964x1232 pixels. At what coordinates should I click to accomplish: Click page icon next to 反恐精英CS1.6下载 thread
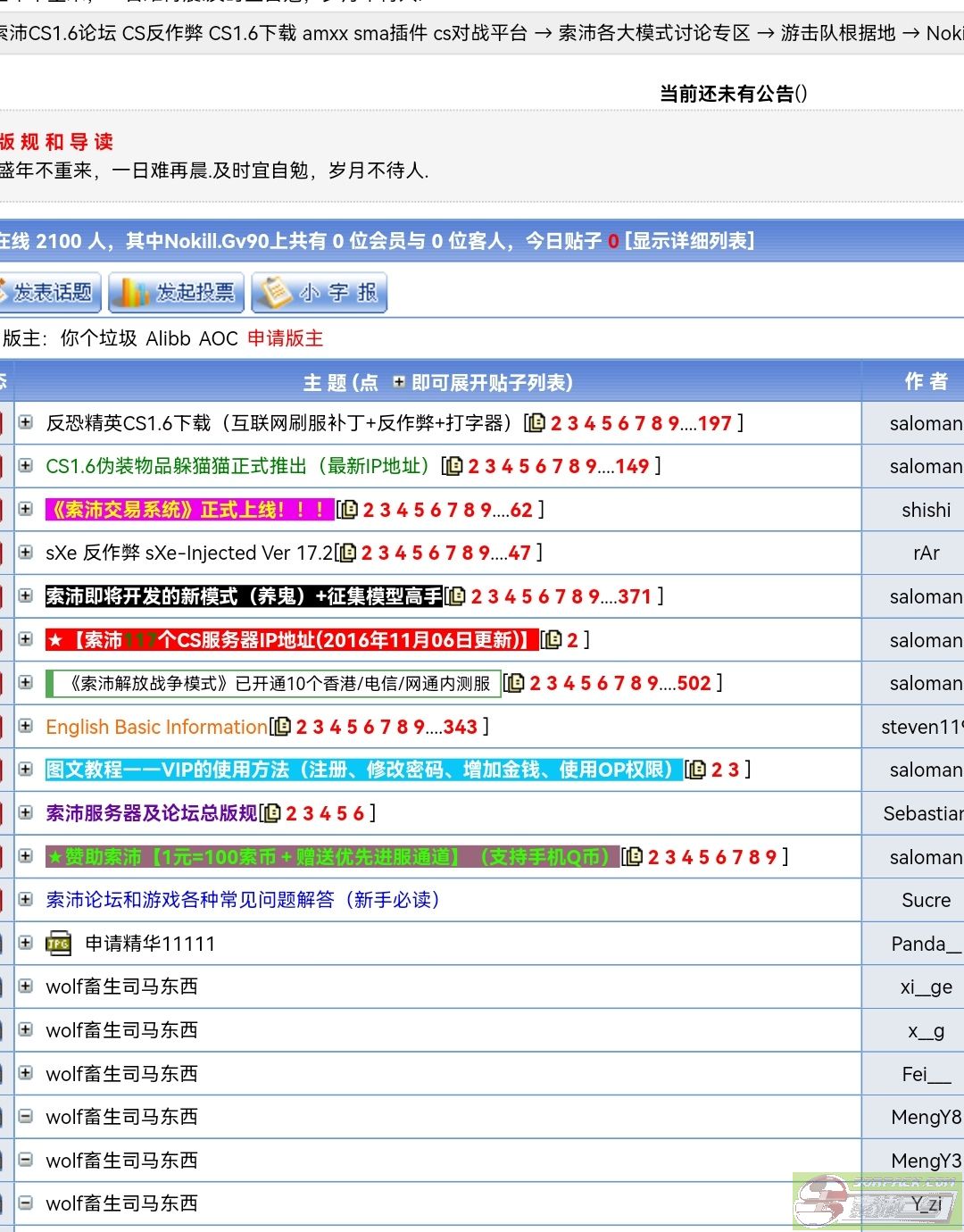coord(536,423)
